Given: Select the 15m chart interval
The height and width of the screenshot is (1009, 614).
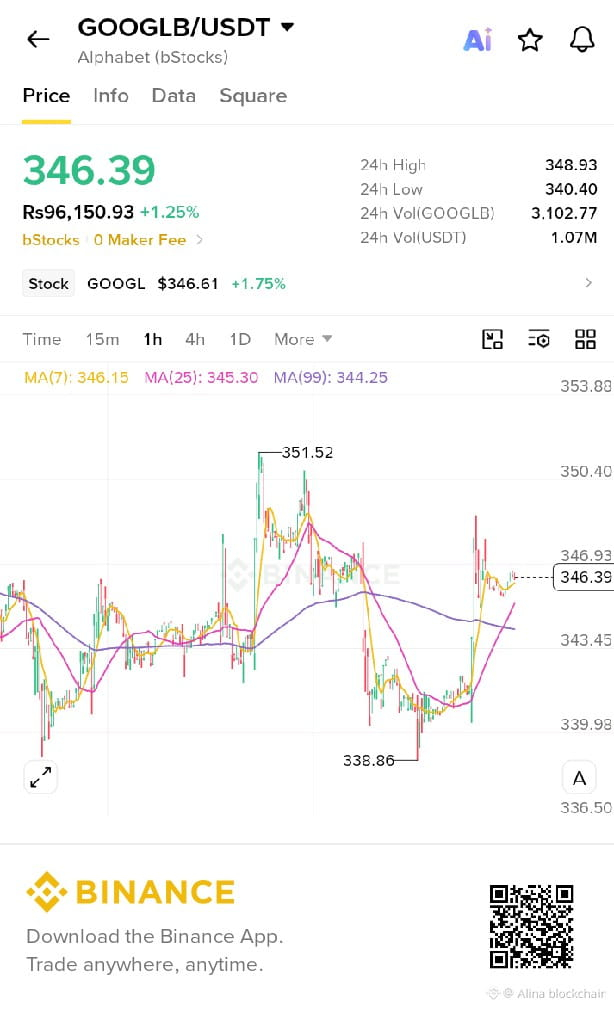Looking at the screenshot, I should (102, 339).
